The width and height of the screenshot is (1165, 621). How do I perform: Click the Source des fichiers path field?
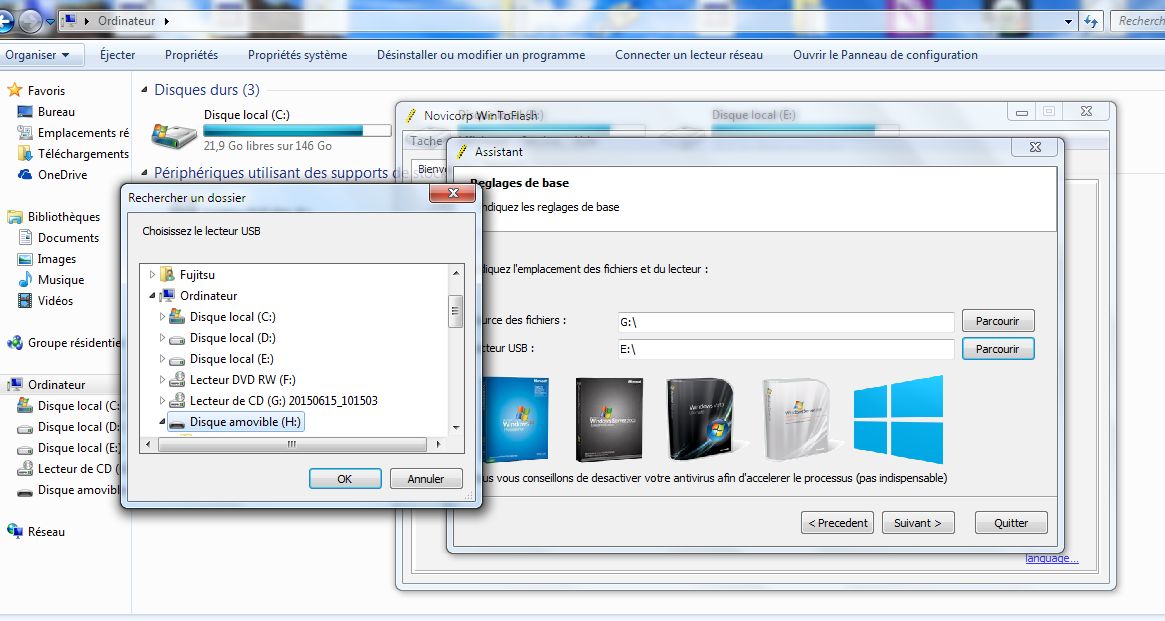click(785, 322)
